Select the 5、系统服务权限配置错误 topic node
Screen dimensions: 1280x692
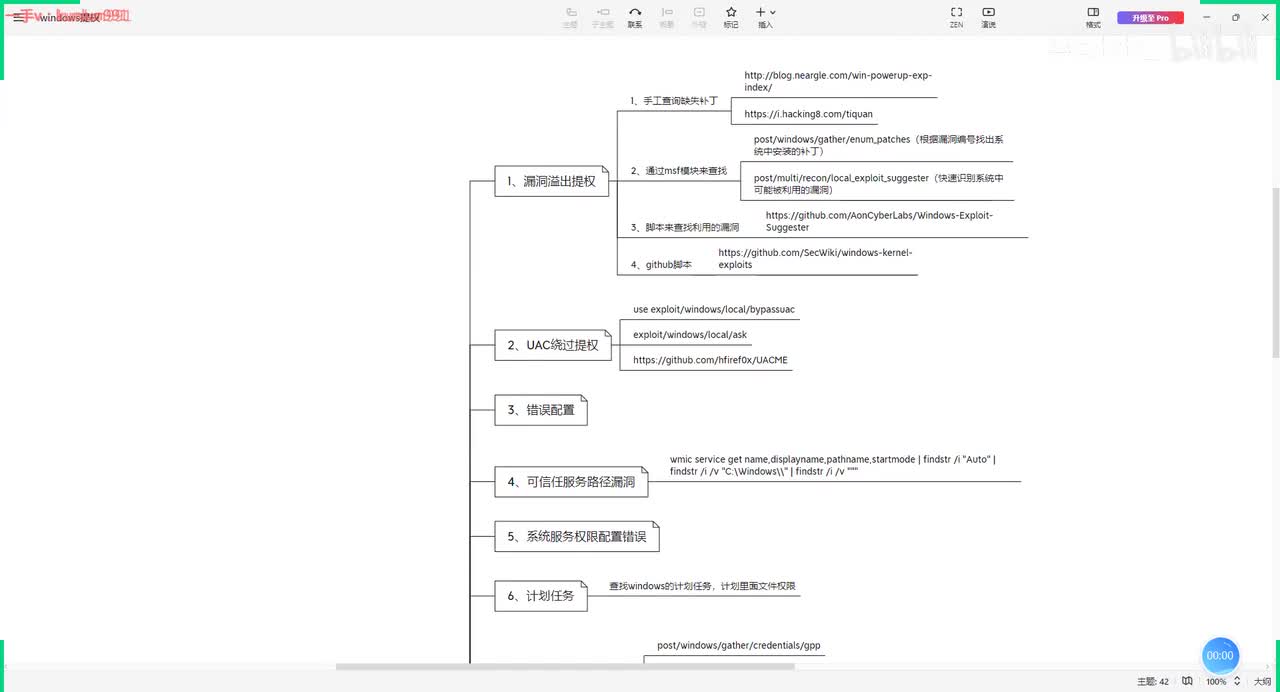tap(577, 536)
